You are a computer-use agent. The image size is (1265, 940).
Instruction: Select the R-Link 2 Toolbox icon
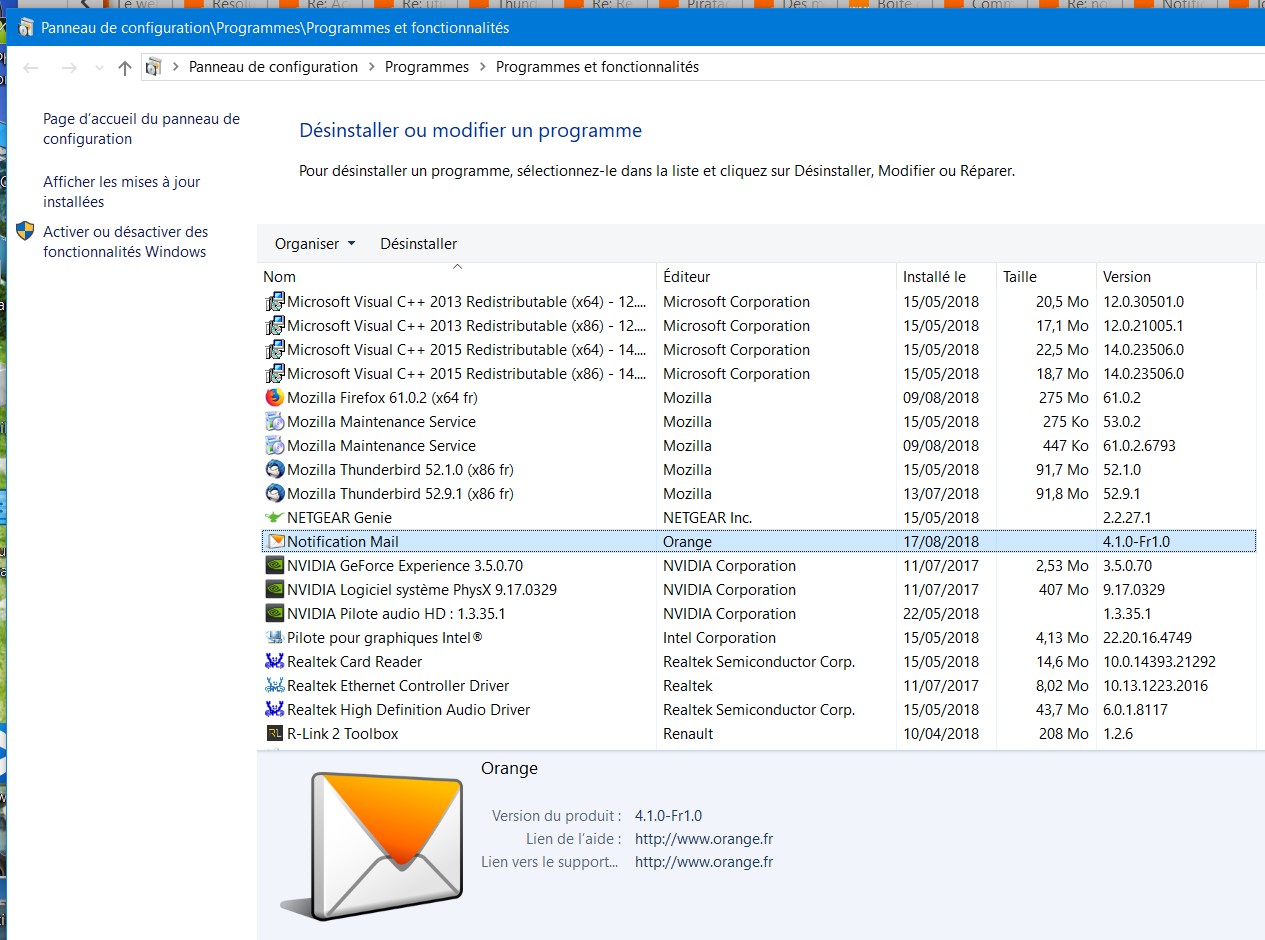(274, 734)
